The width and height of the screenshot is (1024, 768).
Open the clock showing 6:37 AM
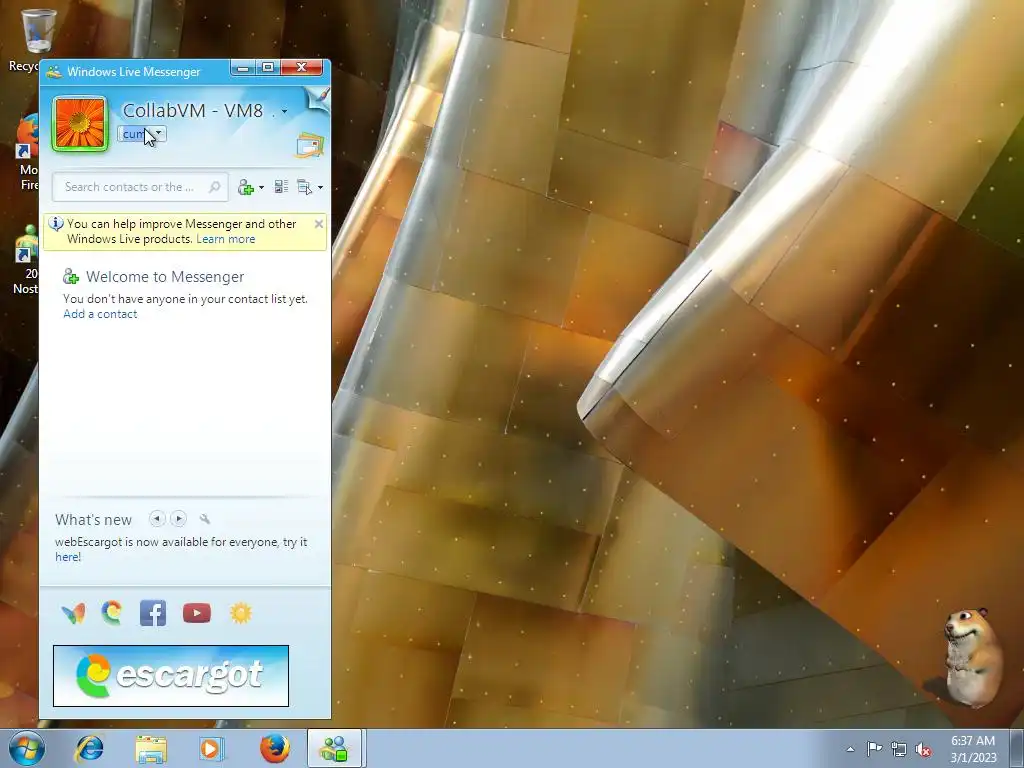pos(973,748)
